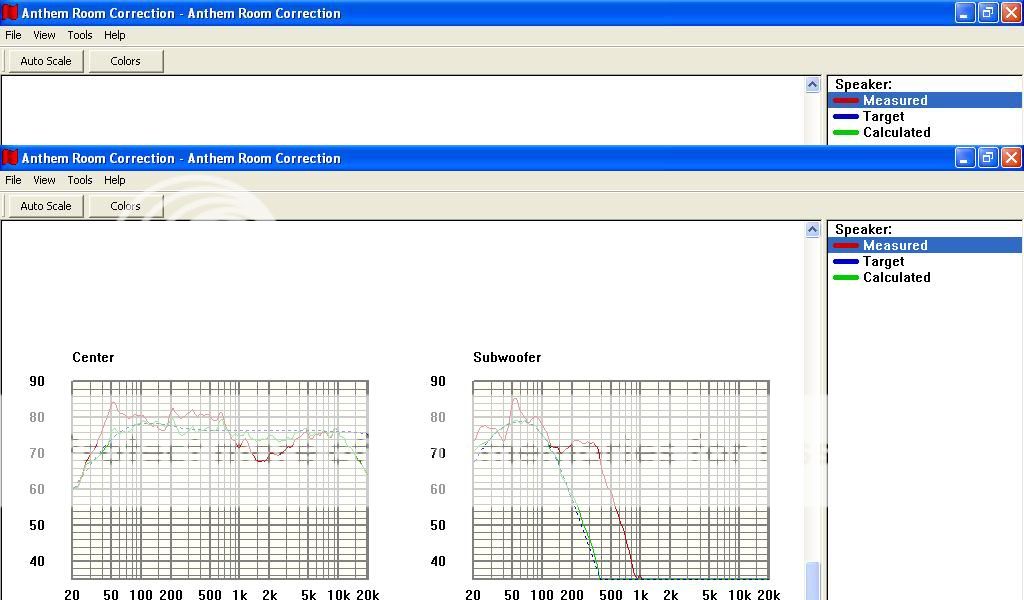Click the "Subwoofer" graph title
Image resolution: width=1024 pixels, height=600 pixels.
507,357
